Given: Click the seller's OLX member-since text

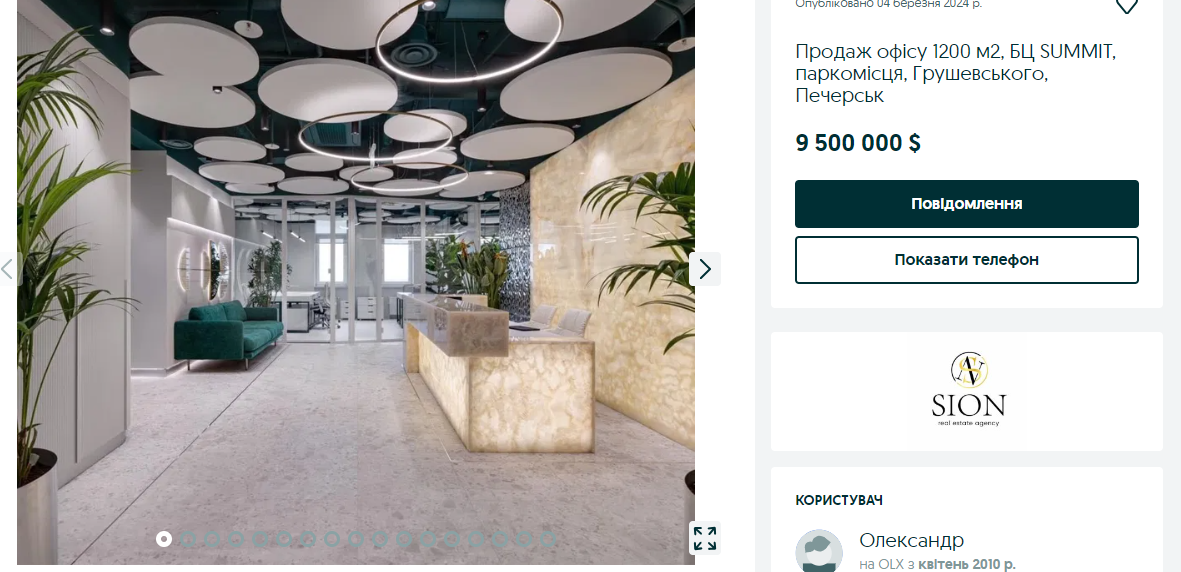Looking at the screenshot, I should 937,564.
